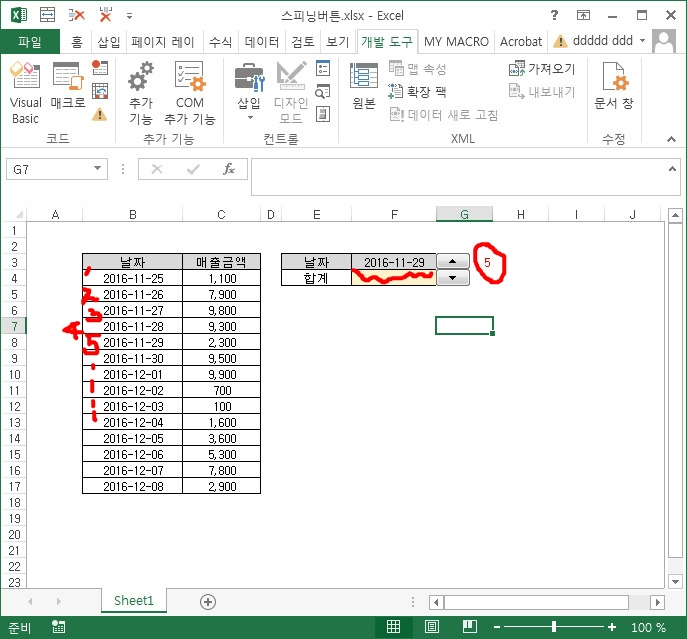Image resolution: width=687 pixels, height=639 pixels.
Task: Click Map Properties
Action: pyautogui.click(x=418, y=68)
